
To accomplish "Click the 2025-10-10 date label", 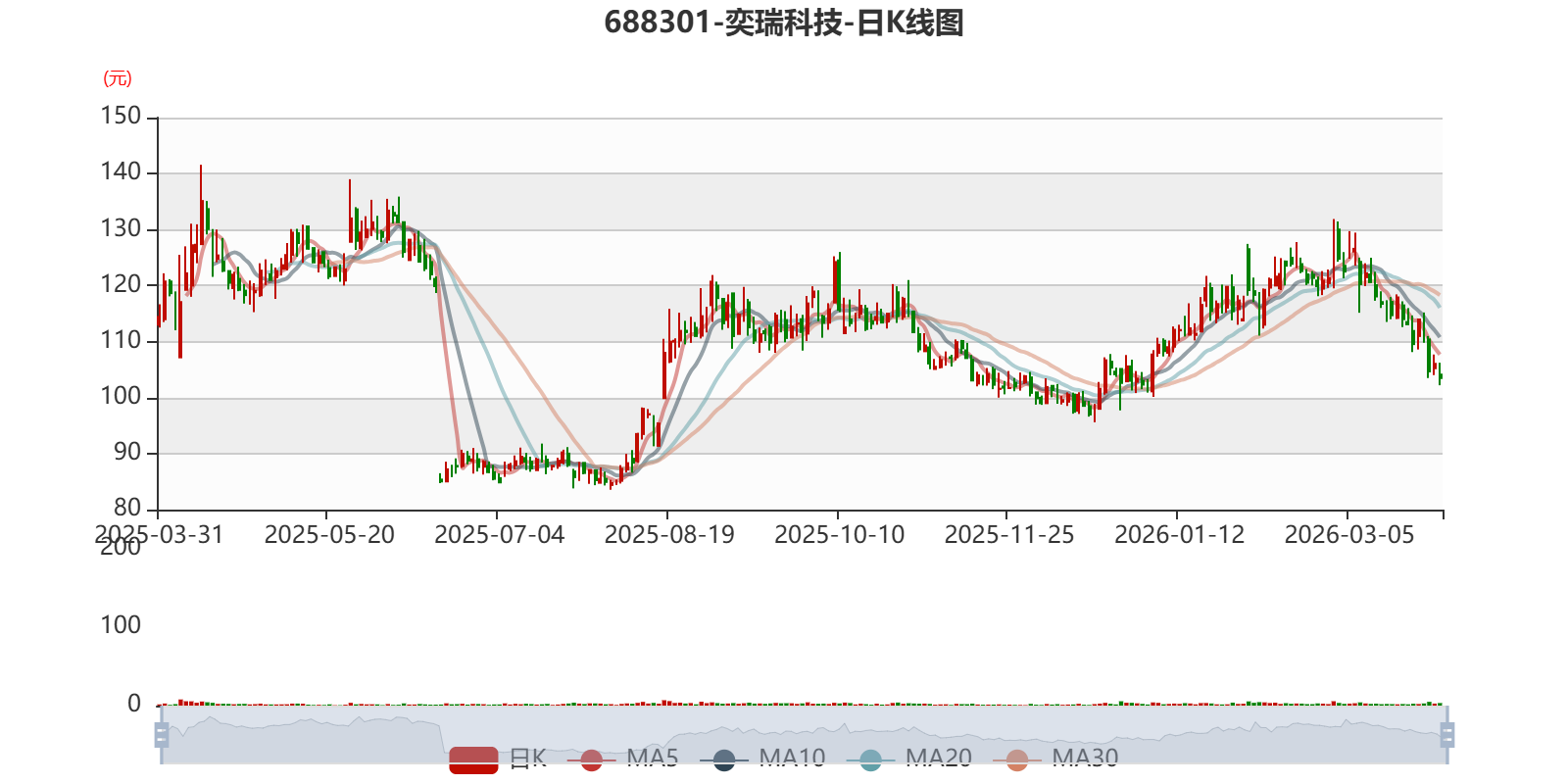I will (x=840, y=534).
